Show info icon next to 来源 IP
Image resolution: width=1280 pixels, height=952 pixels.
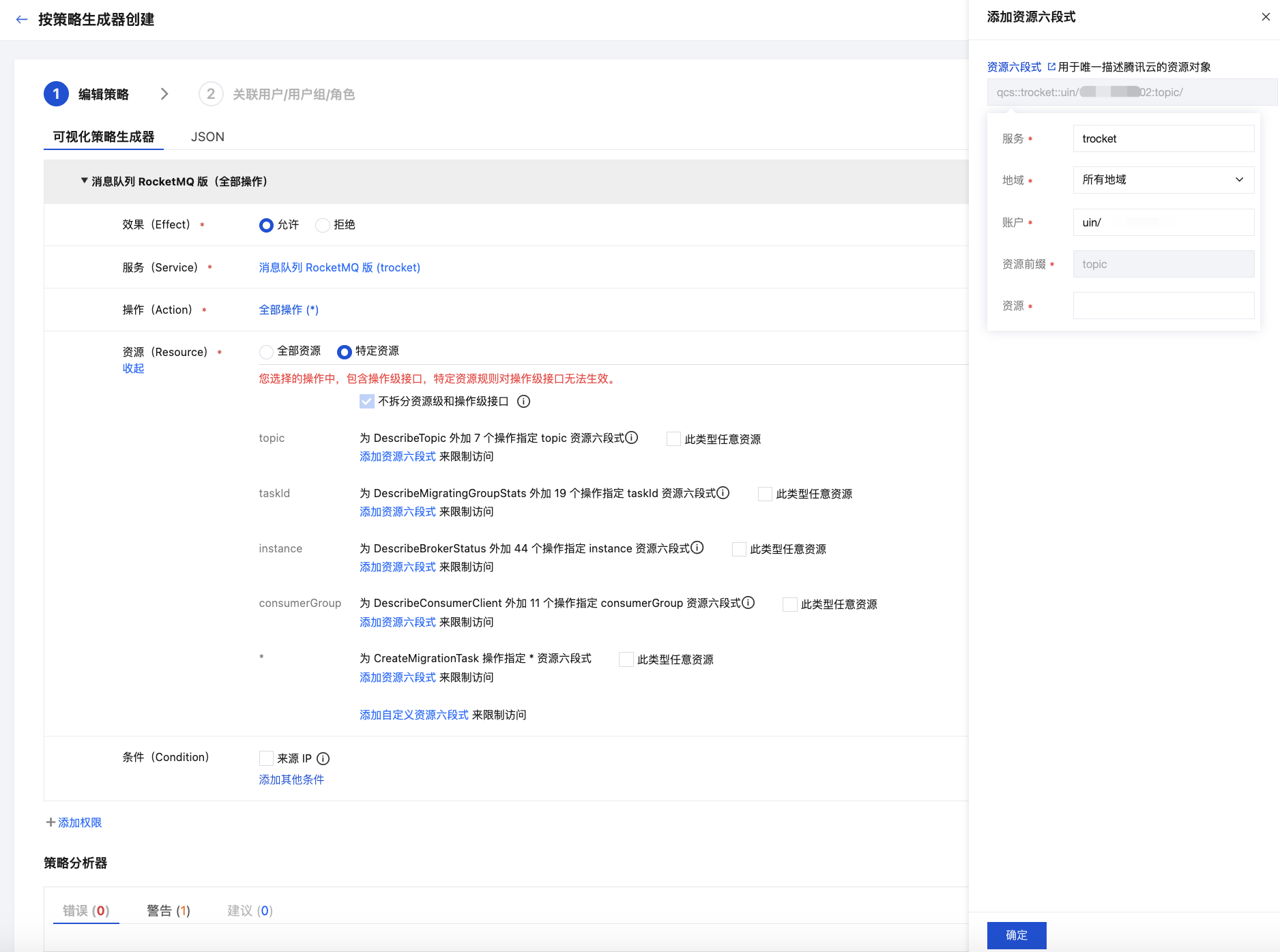pyautogui.click(x=323, y=759)
